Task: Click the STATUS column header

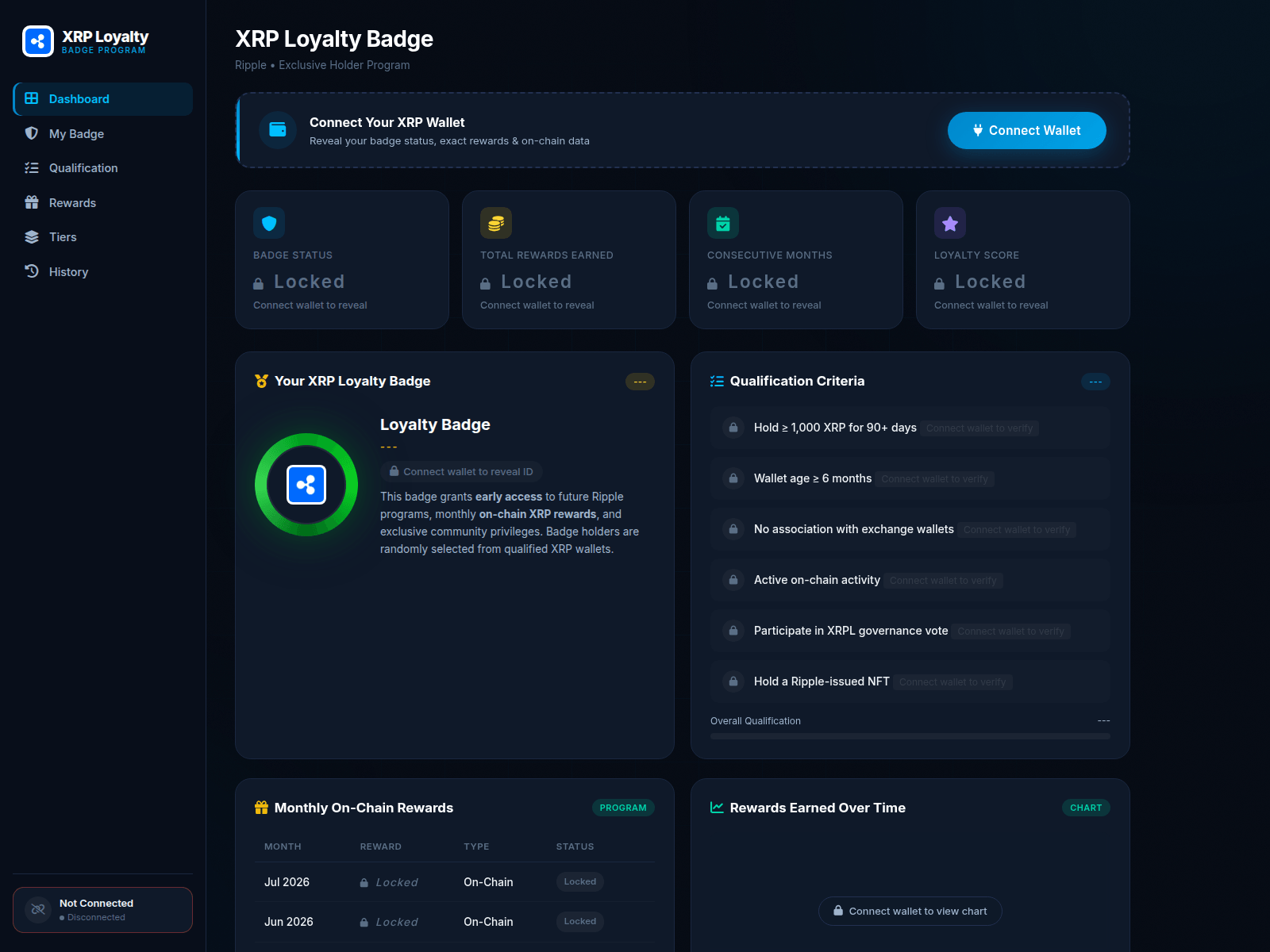Action: (x=575, y=846)
